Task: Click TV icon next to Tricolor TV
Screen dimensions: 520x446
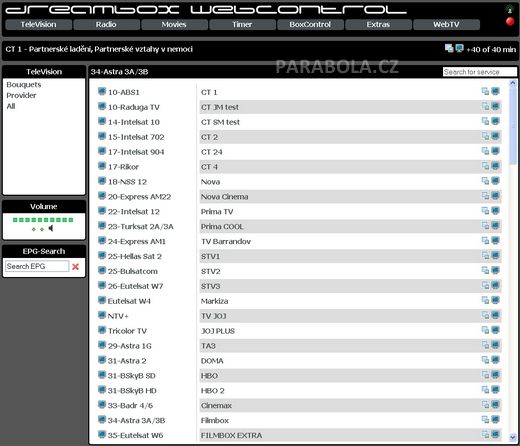Action: pyautogui.click(x=102, y=330)
